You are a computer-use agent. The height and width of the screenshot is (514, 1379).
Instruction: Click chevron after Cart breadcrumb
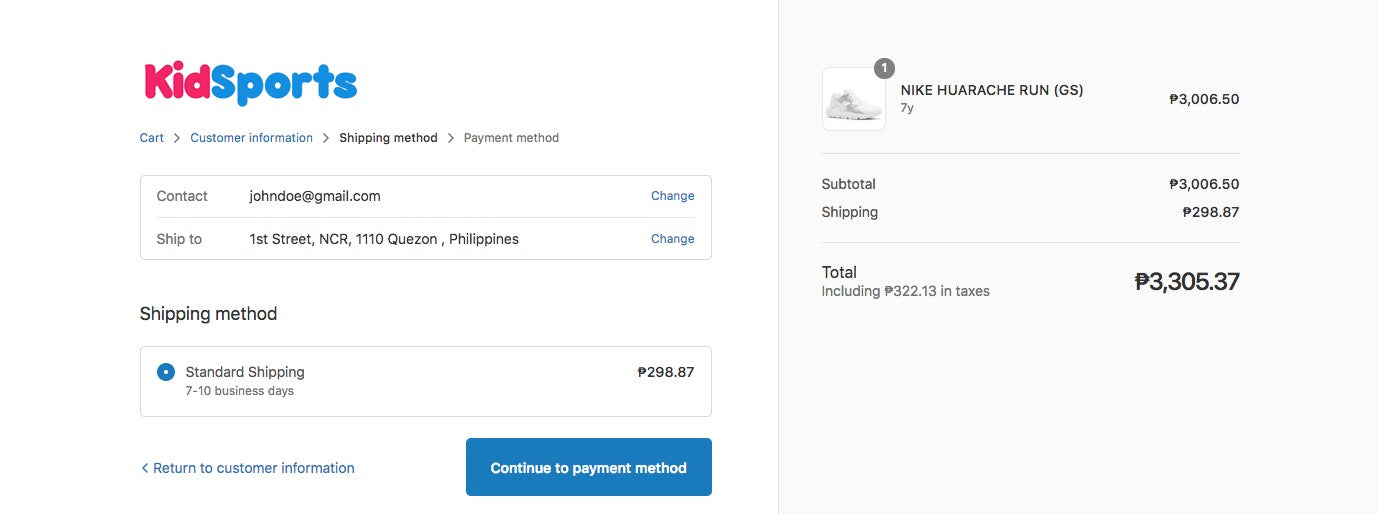(177, 138)
